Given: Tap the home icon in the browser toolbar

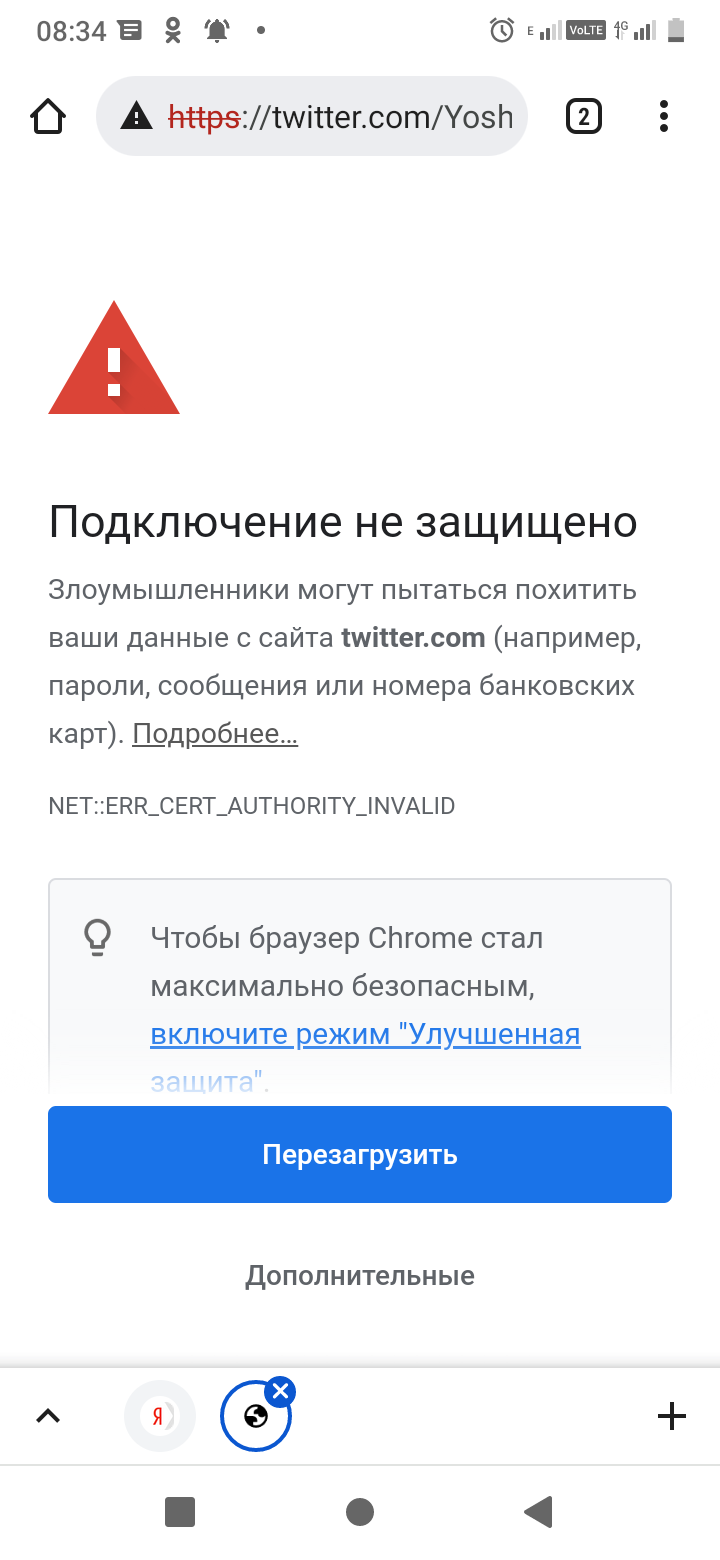Looking at the screenshot, I should pos(48,117).
